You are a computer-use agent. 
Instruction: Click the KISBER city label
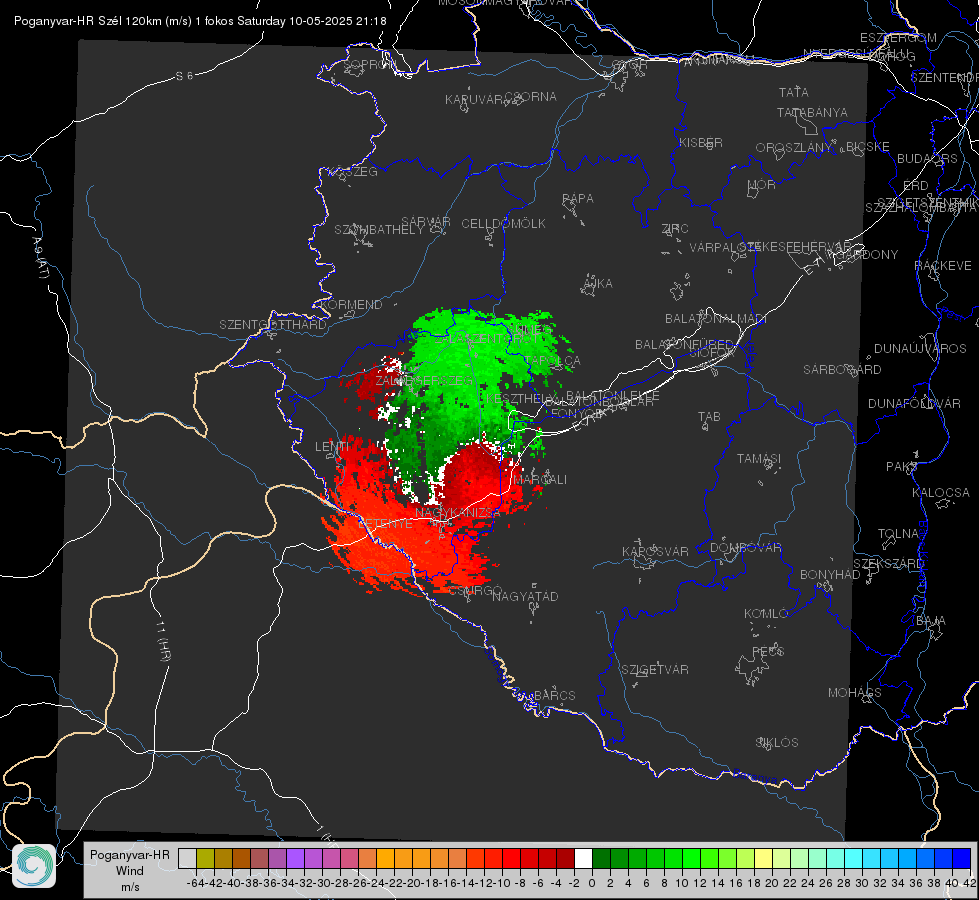(x=701, y=143)
